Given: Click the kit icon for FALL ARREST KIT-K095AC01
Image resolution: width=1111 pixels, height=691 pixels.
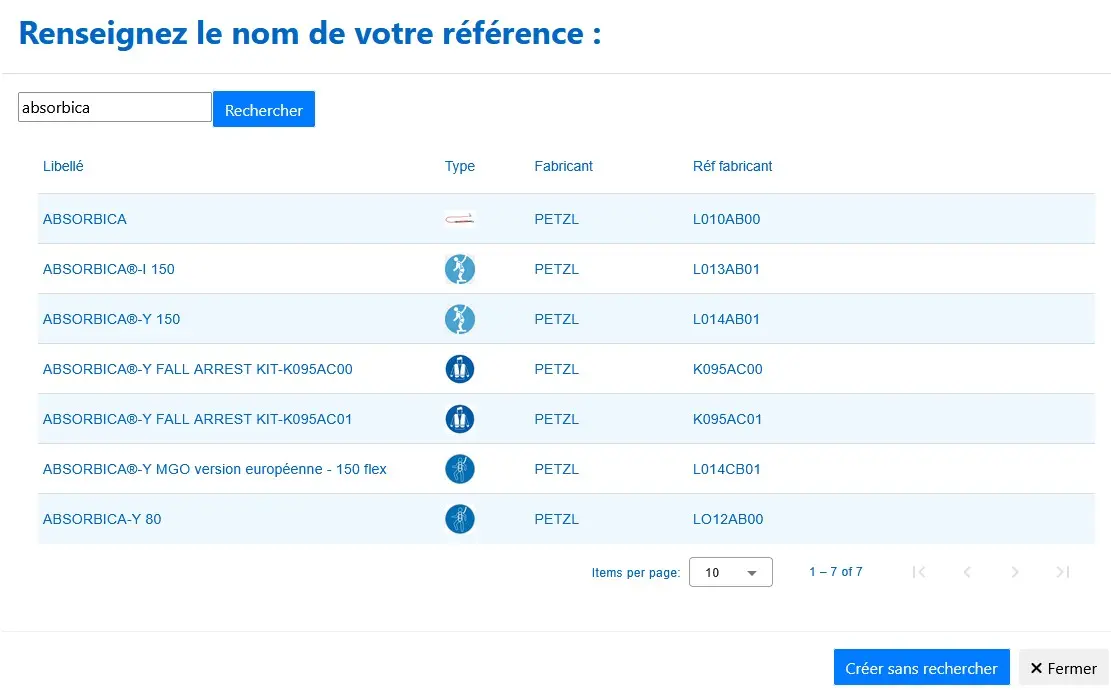Looking at the screenshot, I should tap(459, 419).
